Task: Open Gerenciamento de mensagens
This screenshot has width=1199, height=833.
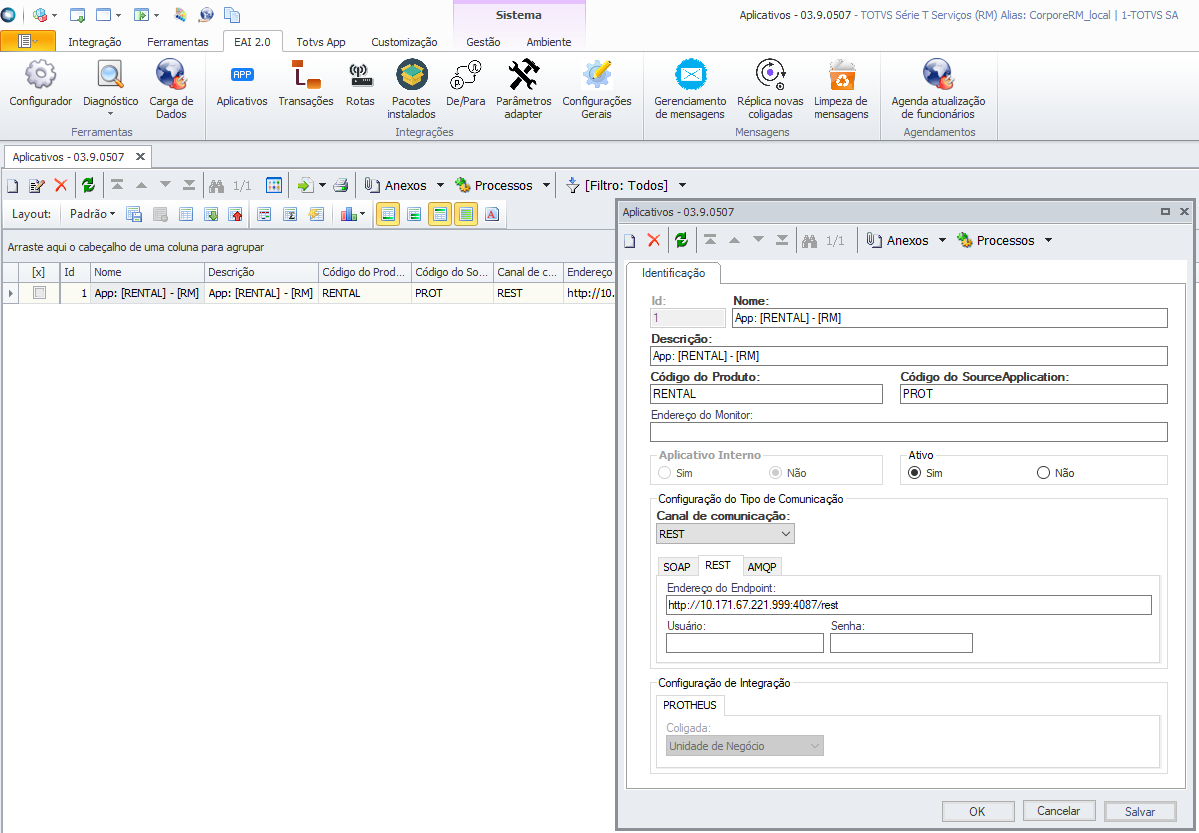Action: click(x=690, y=89)
